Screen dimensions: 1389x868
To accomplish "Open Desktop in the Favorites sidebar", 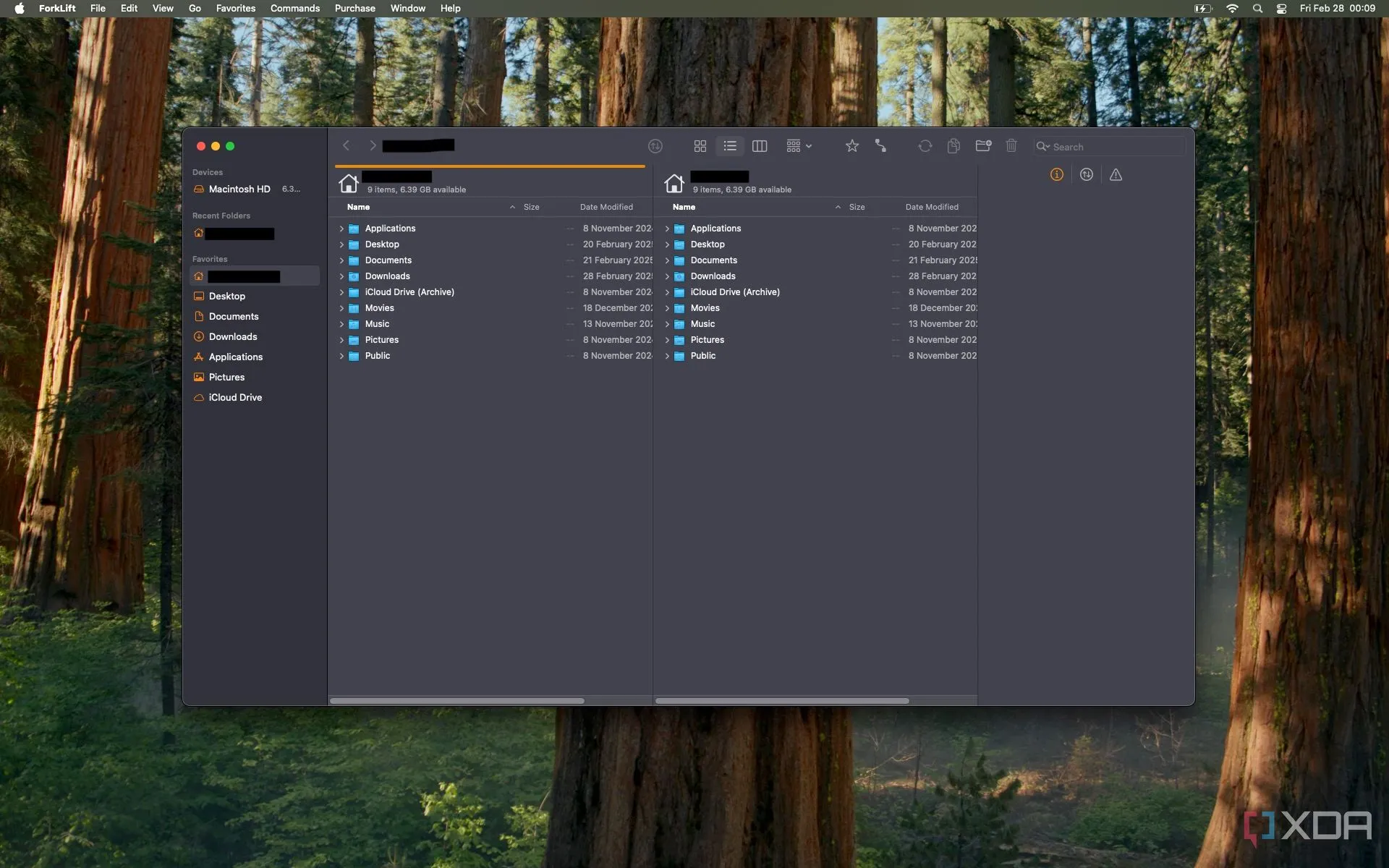I will (255, 296).
